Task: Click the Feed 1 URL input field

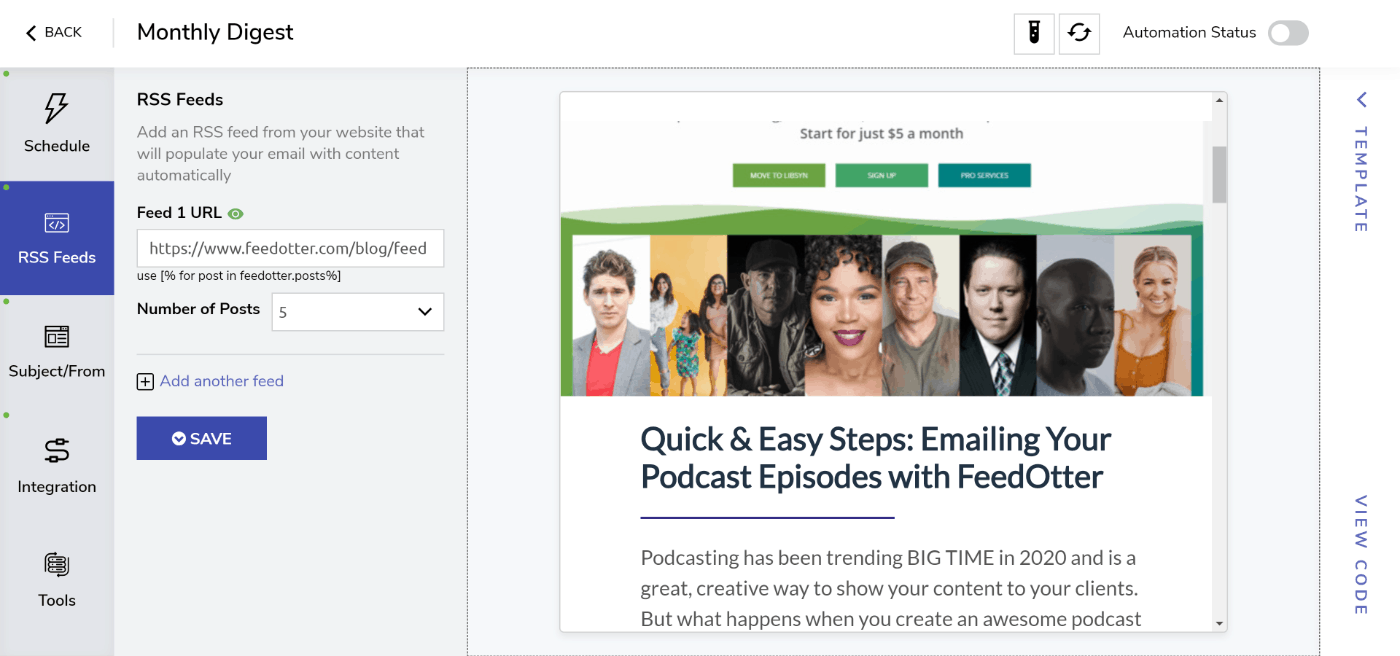Action: (290, 248)
